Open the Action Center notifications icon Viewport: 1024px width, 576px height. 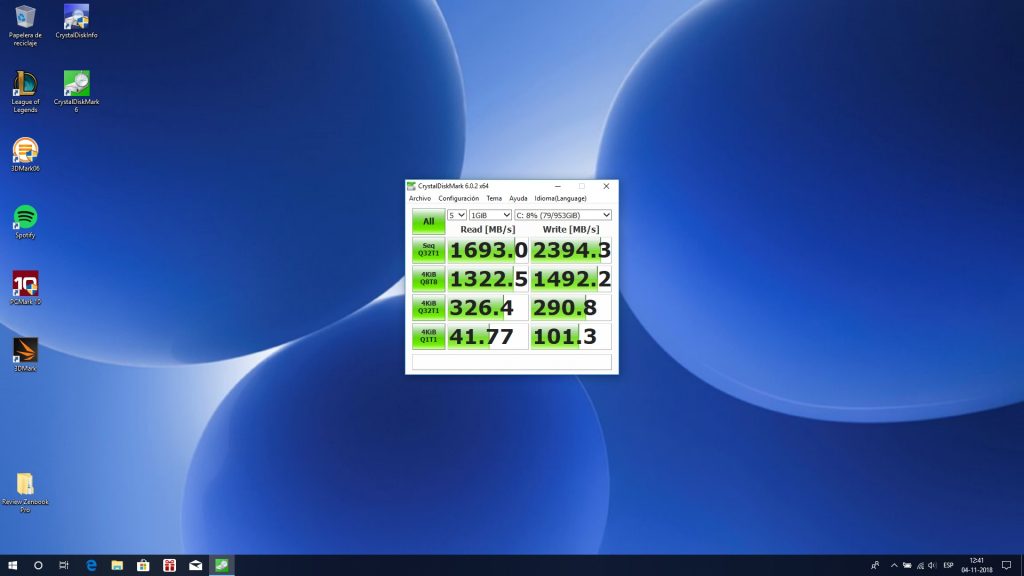point(1006,565)
